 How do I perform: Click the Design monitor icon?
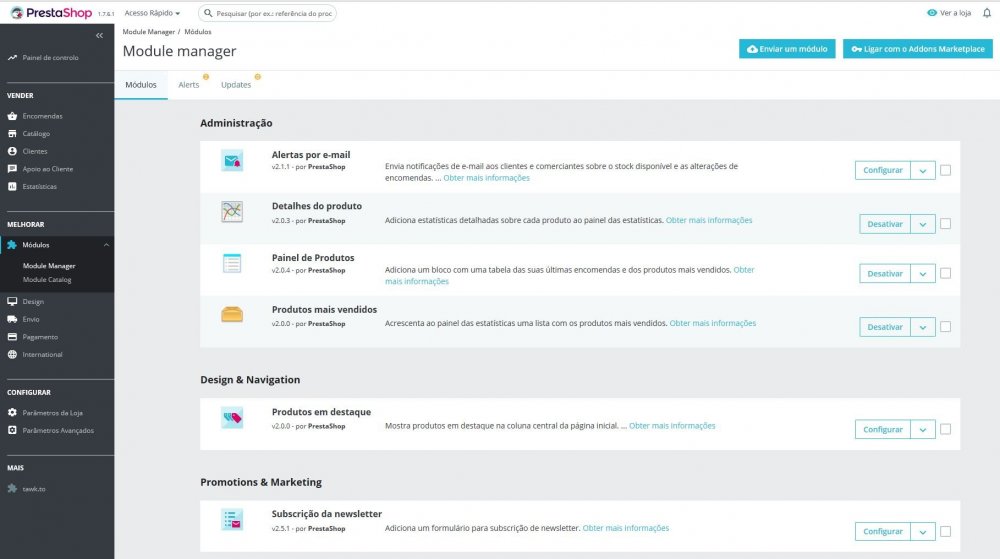click(12, 301)
